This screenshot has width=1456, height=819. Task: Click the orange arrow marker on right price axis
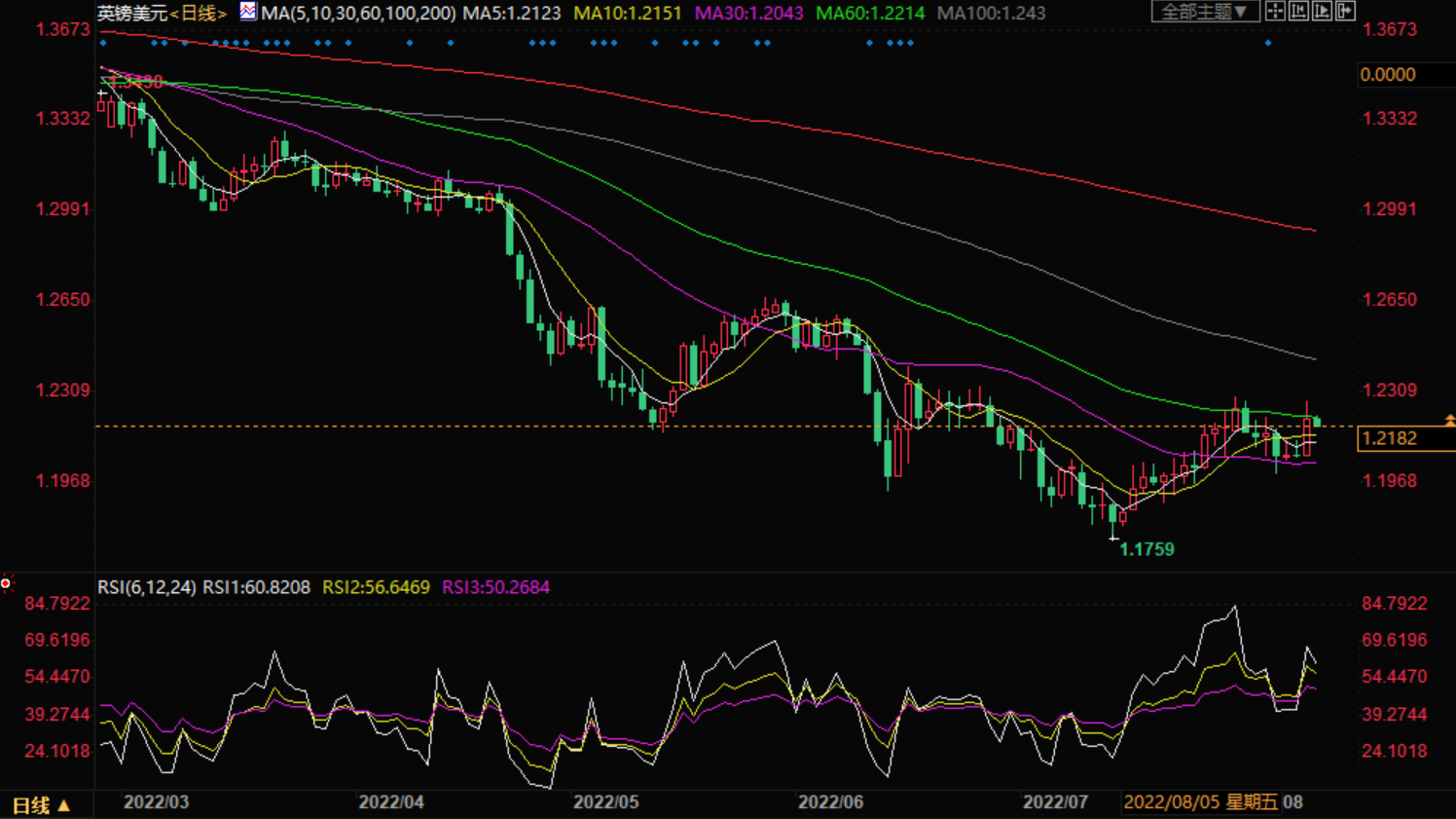(x=1449, y=421)
